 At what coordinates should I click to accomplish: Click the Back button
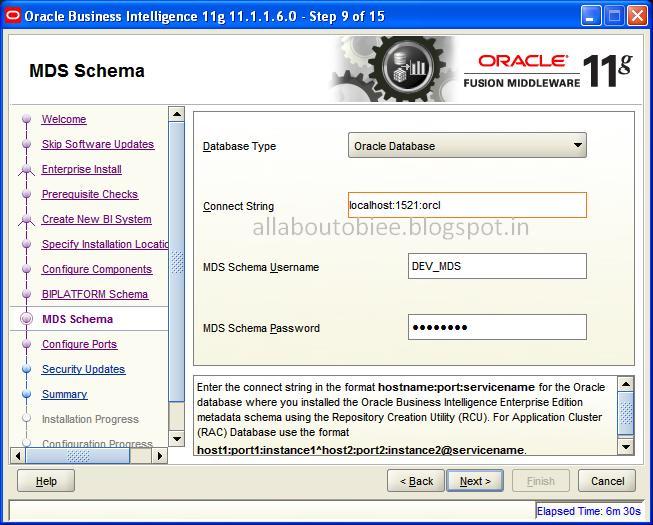pyautogui.click(x=416, y=481)
